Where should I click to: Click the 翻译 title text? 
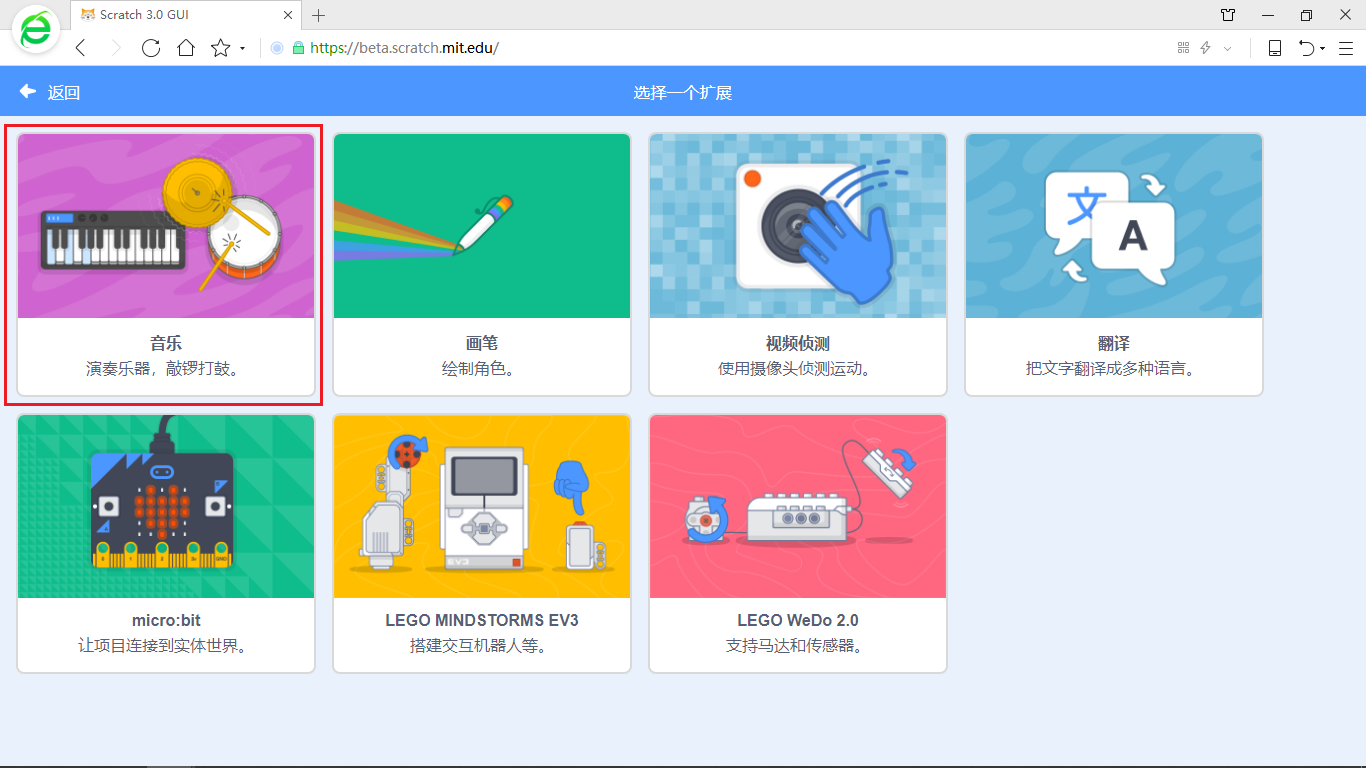coord(1114,344)
